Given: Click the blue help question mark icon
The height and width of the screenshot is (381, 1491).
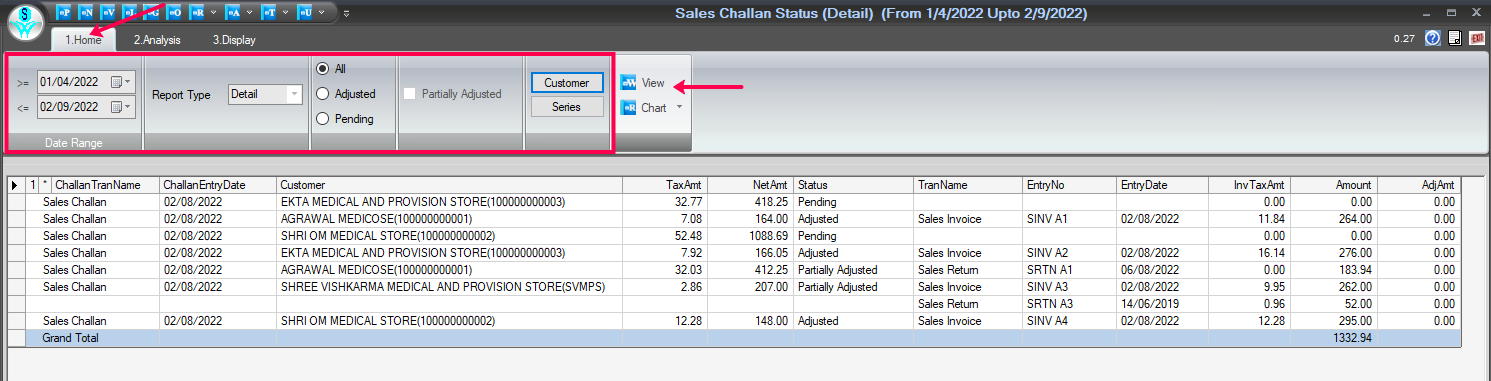Looking at the screenshot, I should pyautogui.click(x=1432, y=38).
